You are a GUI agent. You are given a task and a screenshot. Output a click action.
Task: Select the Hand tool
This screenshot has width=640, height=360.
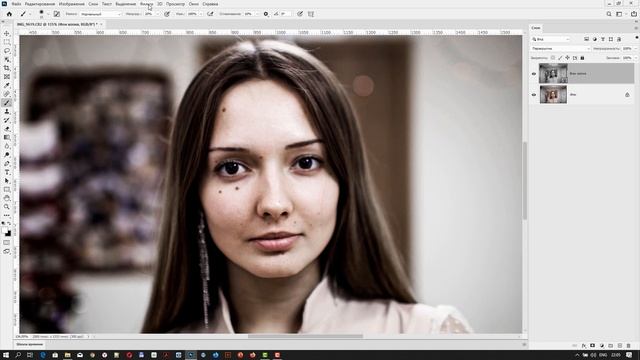(x=7, y=198)
